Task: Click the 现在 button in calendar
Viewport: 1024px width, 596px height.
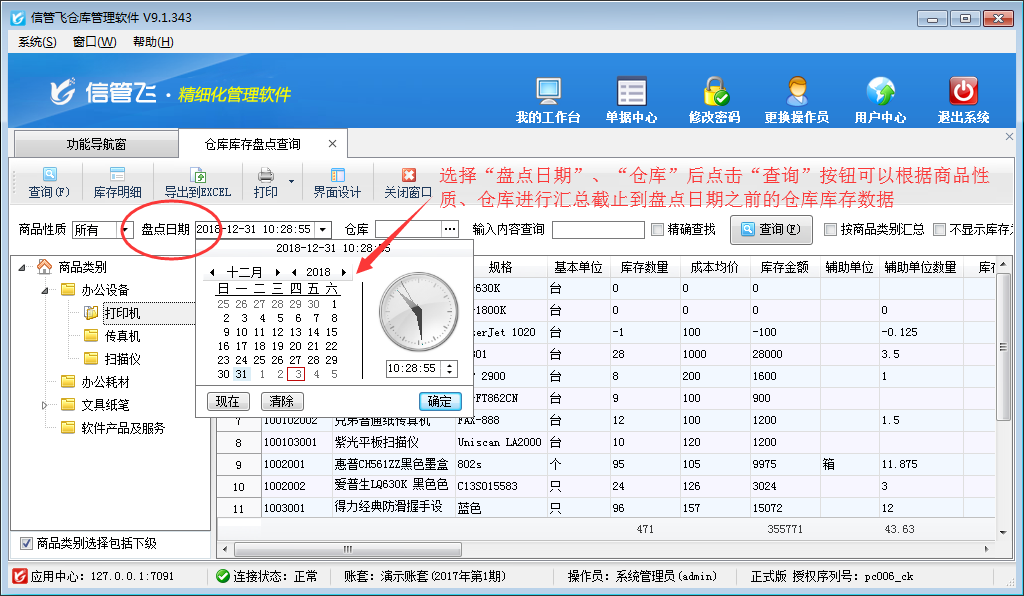Action: [x=228, y=401]
